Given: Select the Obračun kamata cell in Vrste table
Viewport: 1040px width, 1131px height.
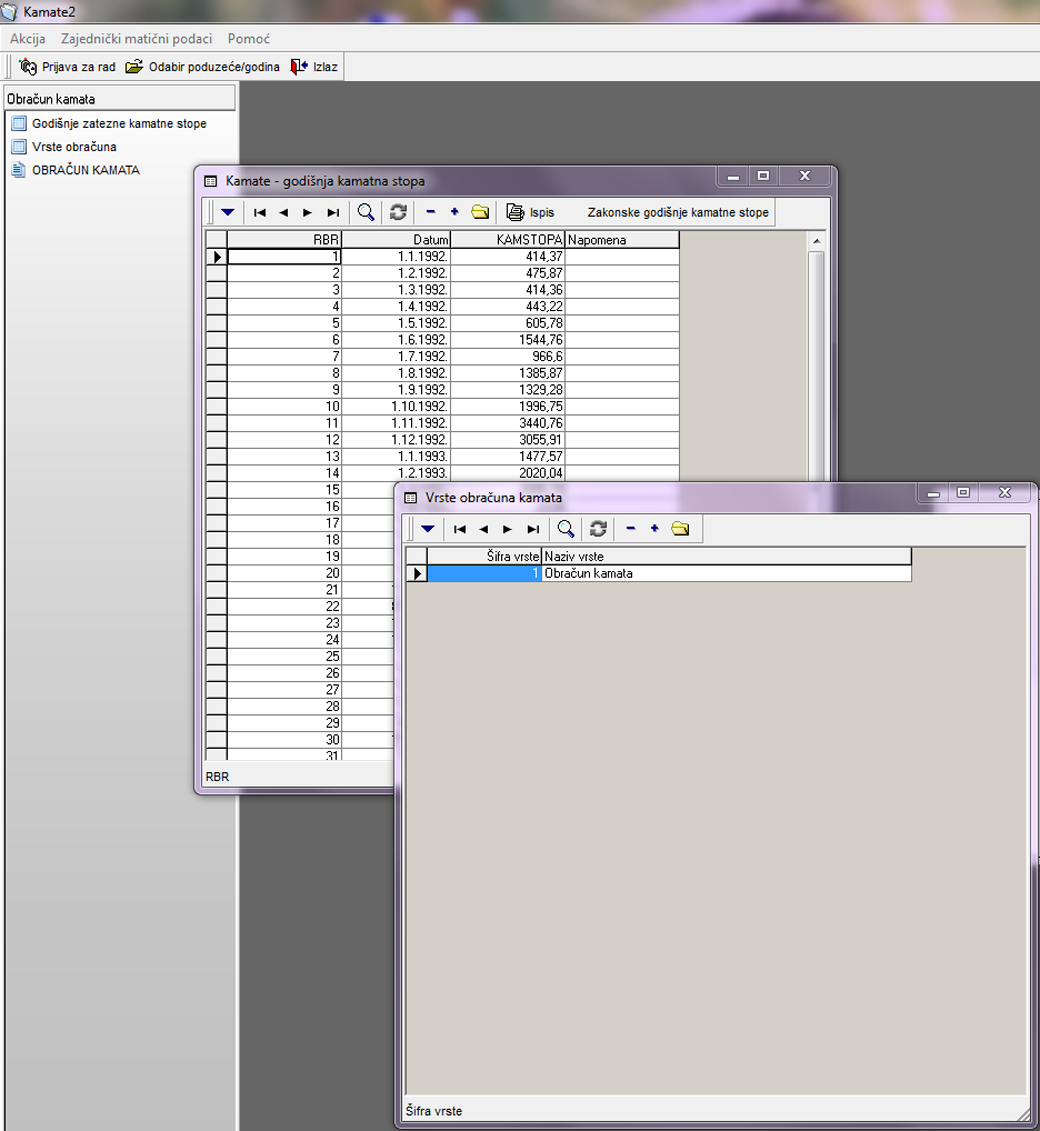Looking at the screenshot, I should (727, 573).
